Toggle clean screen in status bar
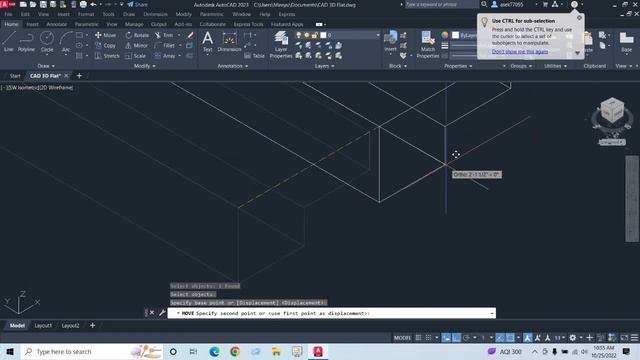 click(624, 338)
